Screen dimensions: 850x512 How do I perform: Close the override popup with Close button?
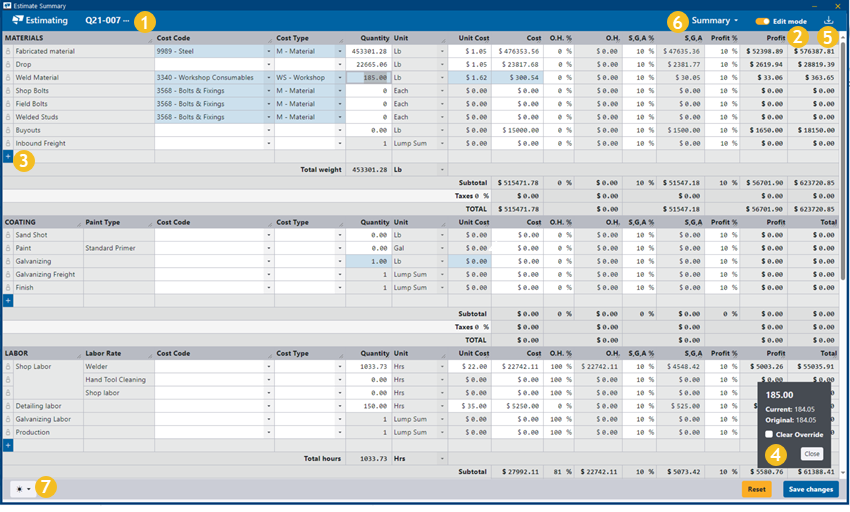coord(811,454)
